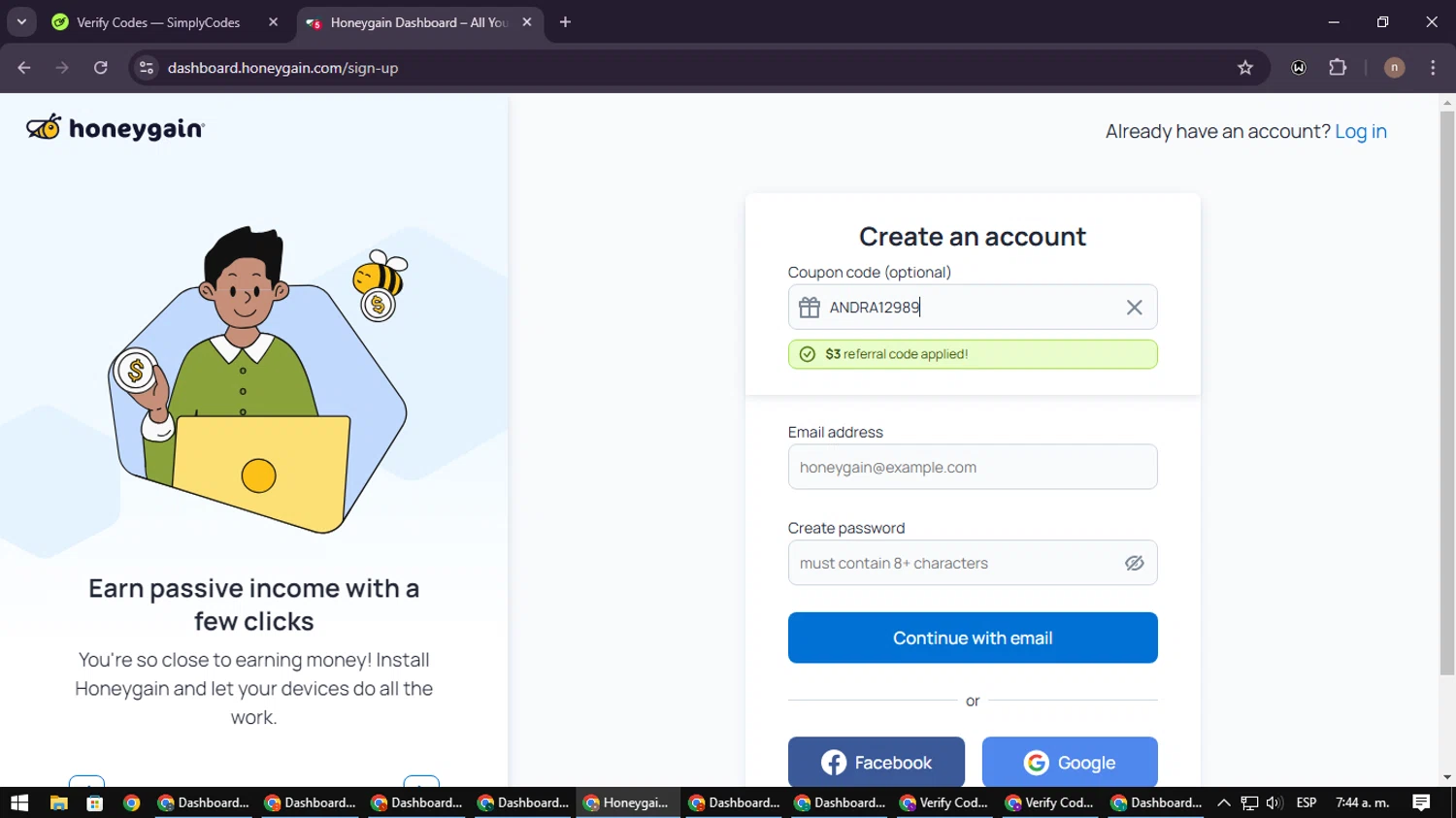Sign up with Google

1070,762
